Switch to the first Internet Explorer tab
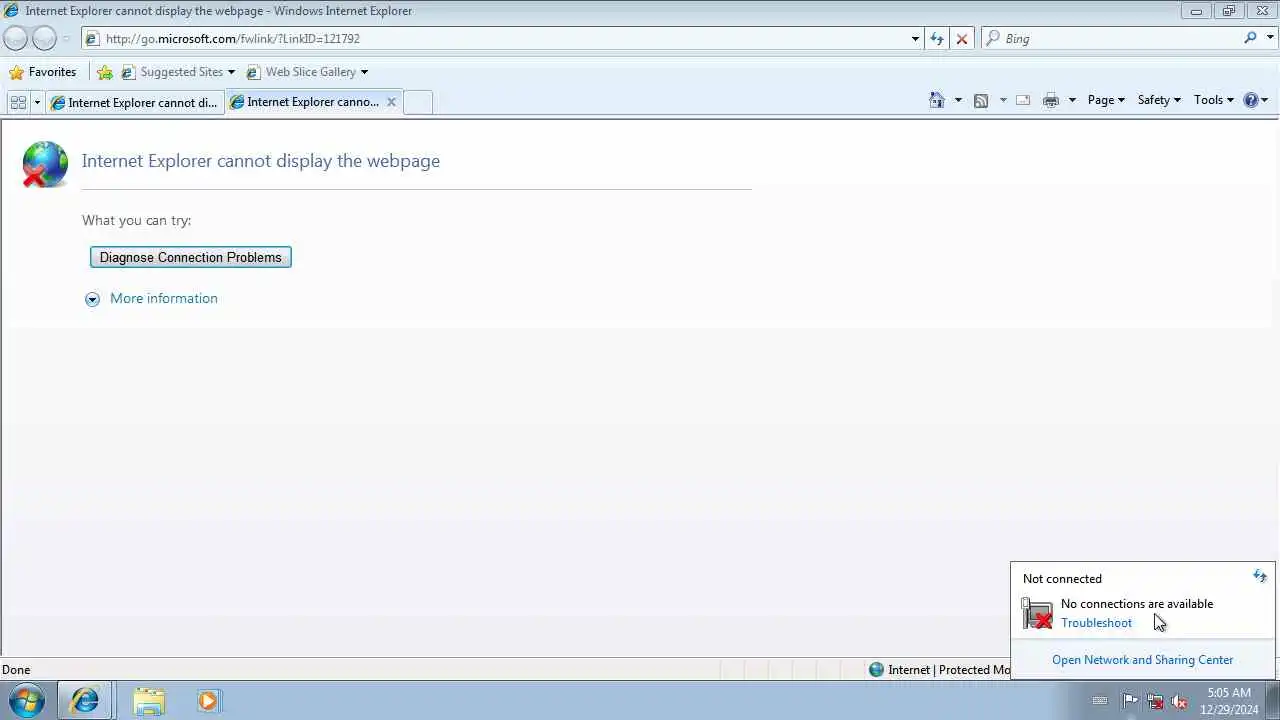Viewport: 1280px width, 720px height. [x=135, y=102]
